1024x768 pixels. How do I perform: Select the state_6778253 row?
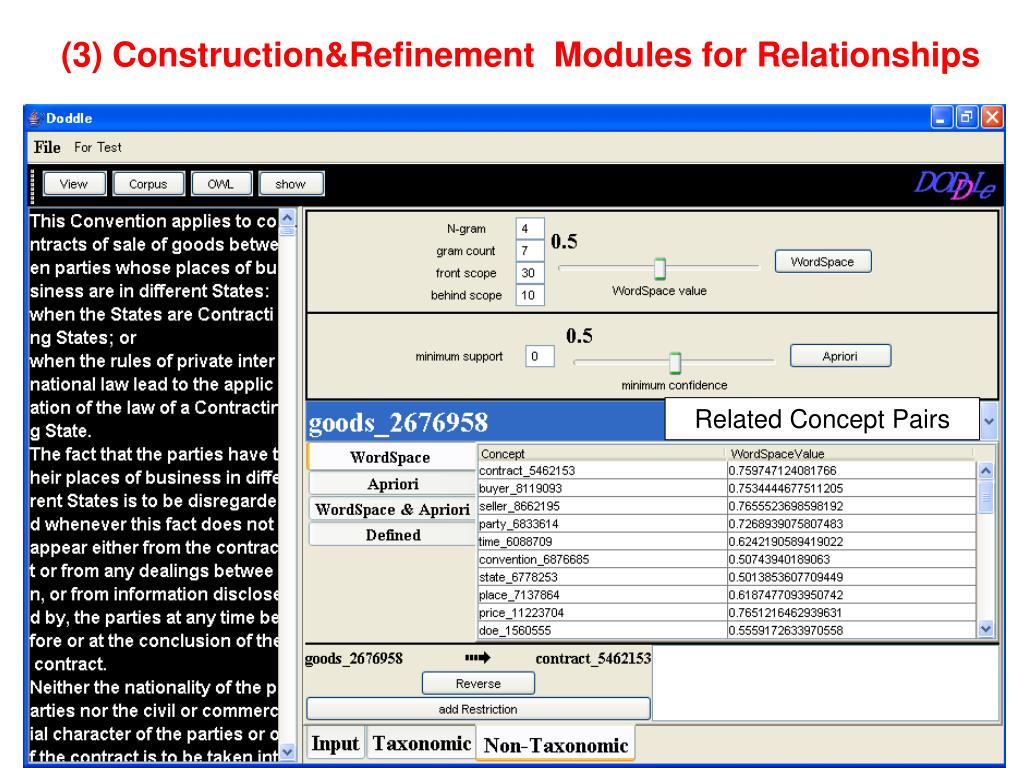pos(727,577)
